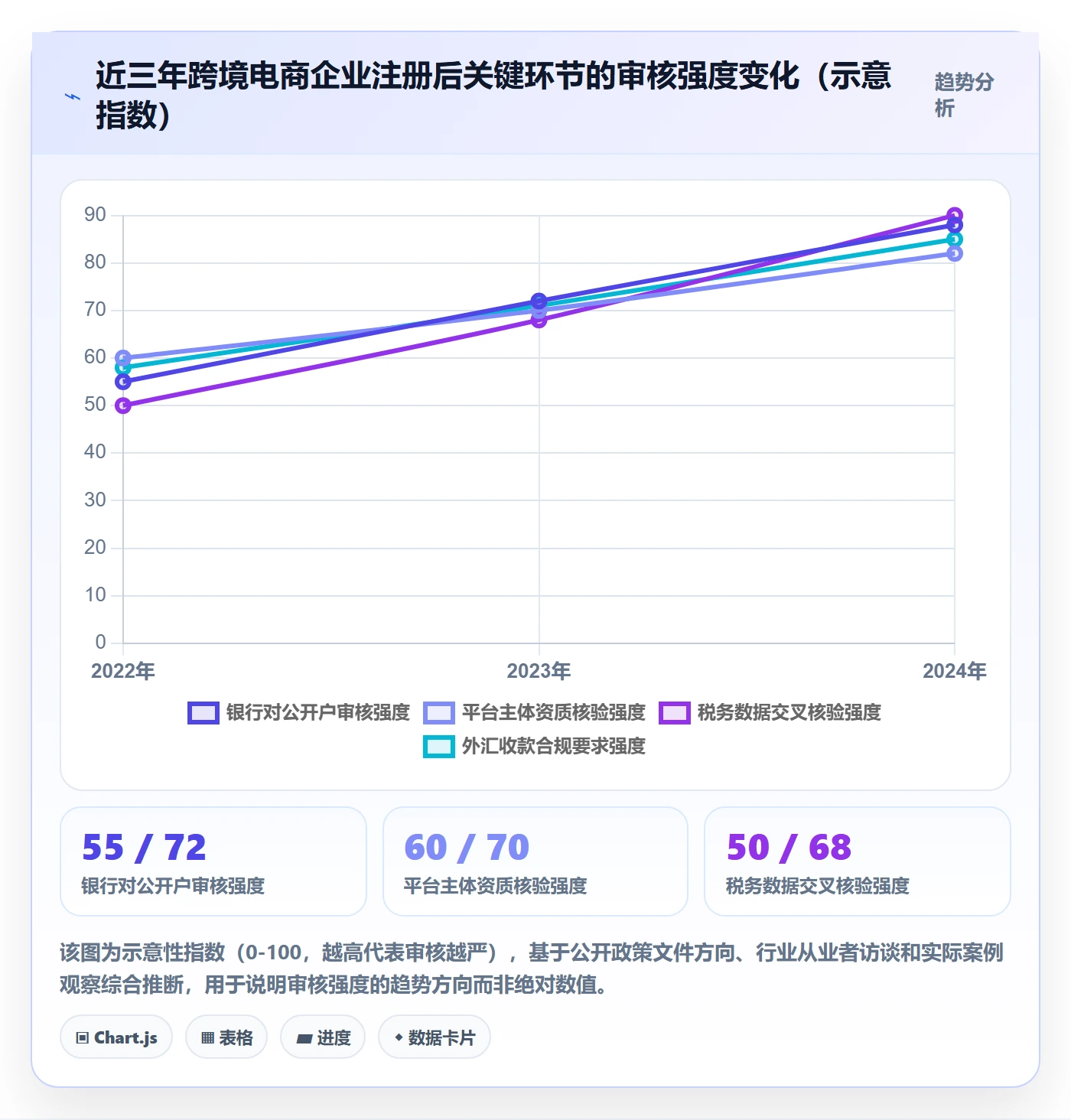The image size is (1071, 1120).
Task: Click the 2024 light-blue point at 82
Action: 955,253
